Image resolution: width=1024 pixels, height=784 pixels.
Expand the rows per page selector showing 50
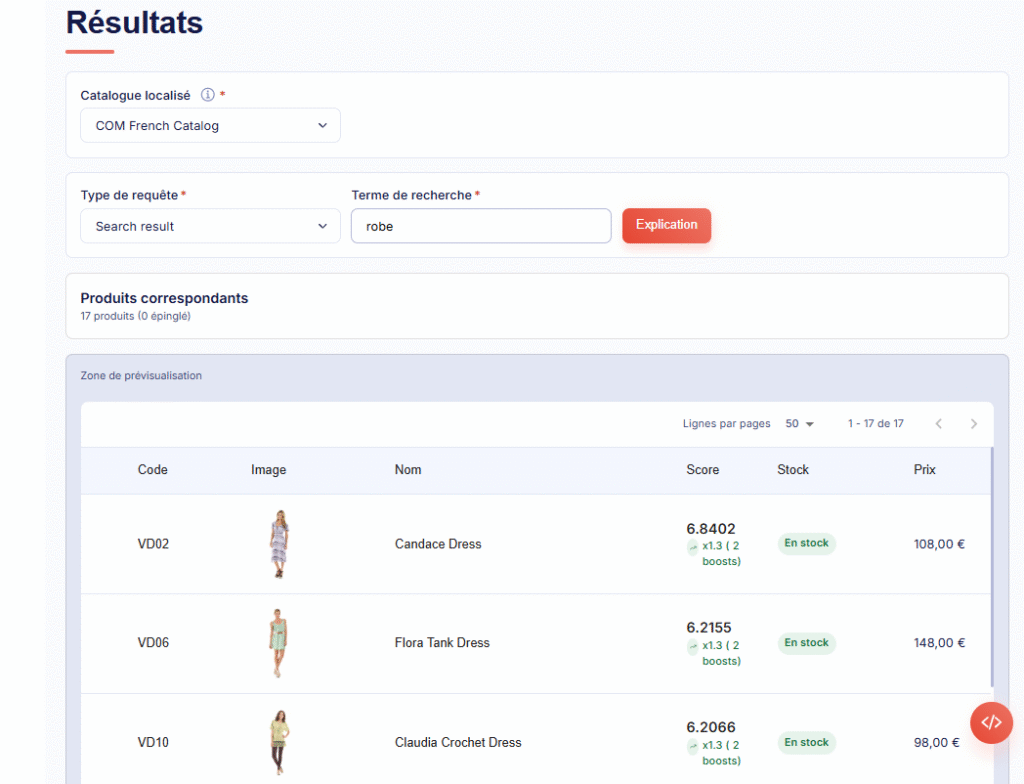tap(799, 424)
